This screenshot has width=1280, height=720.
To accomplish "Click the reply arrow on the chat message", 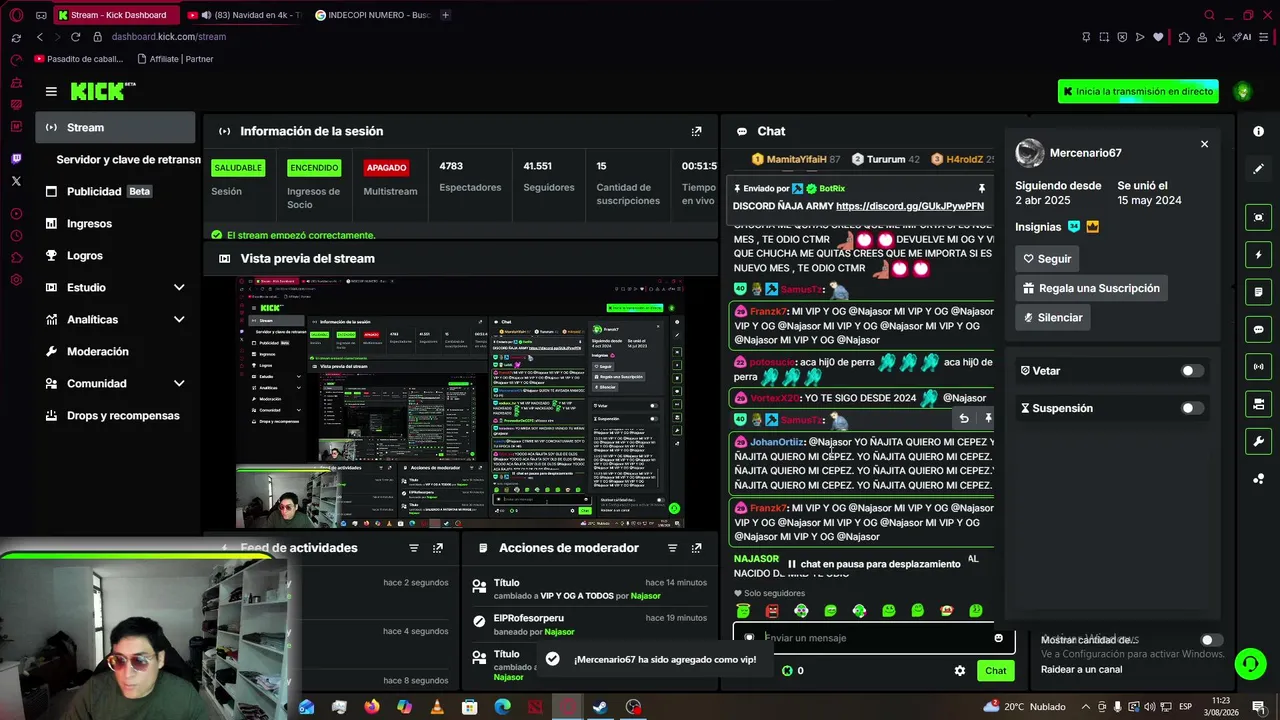I will (964, 419).
